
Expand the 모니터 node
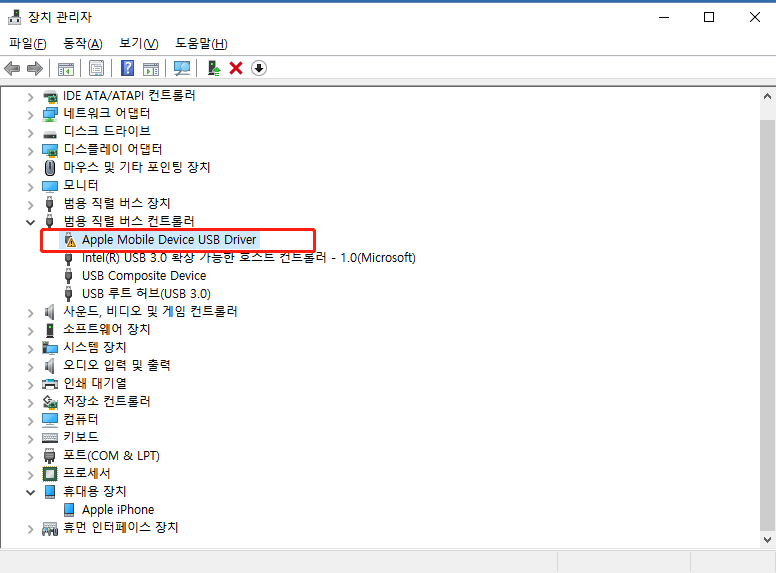(31, 187)
